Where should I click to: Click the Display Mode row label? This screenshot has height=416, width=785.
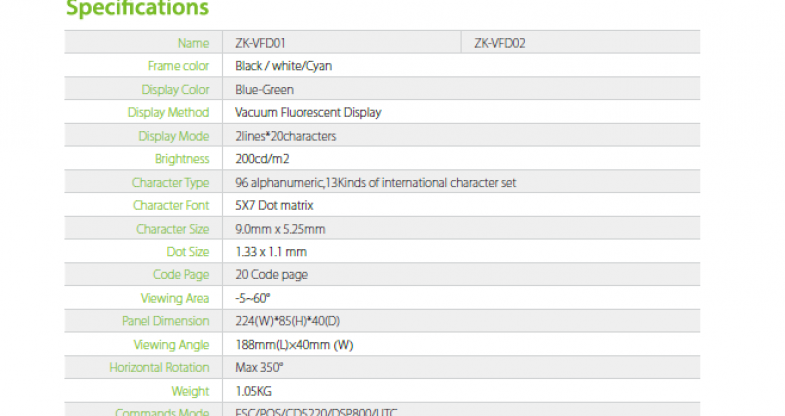(x=174, y=136)
